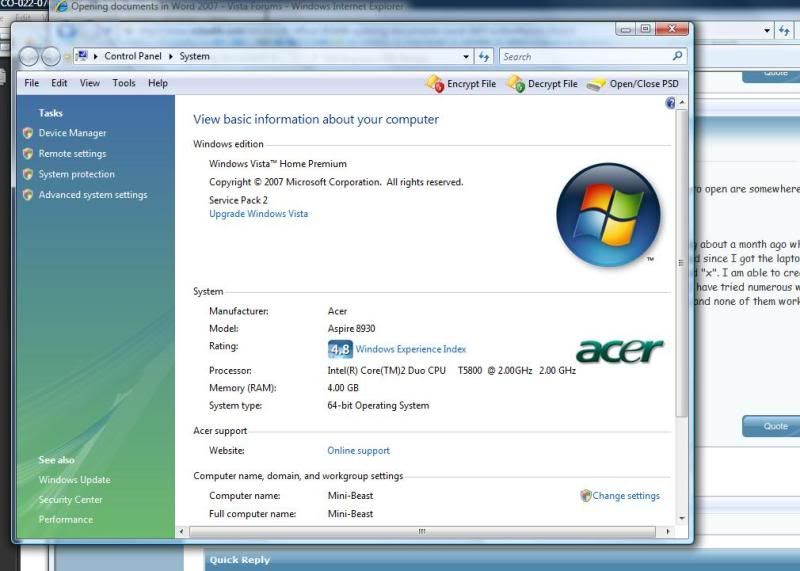This screenshot has width=800, height=571.
Task: Click Change settings for computer name
Action: click(626, 495)
